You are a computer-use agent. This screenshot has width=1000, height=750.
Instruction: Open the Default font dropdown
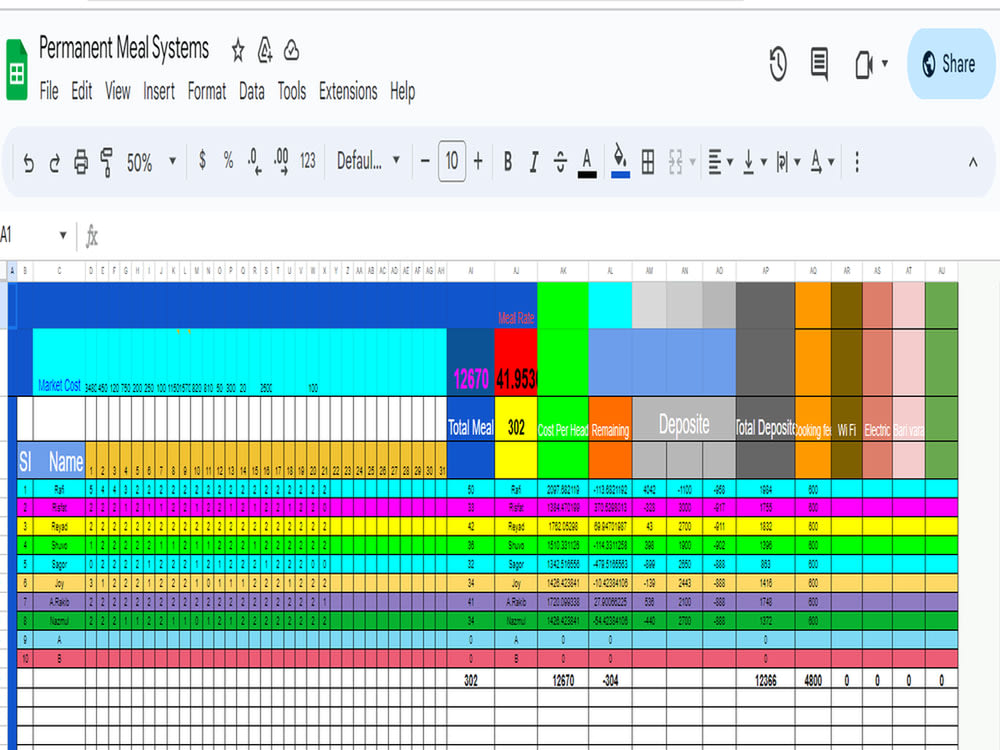coord(369,161)
